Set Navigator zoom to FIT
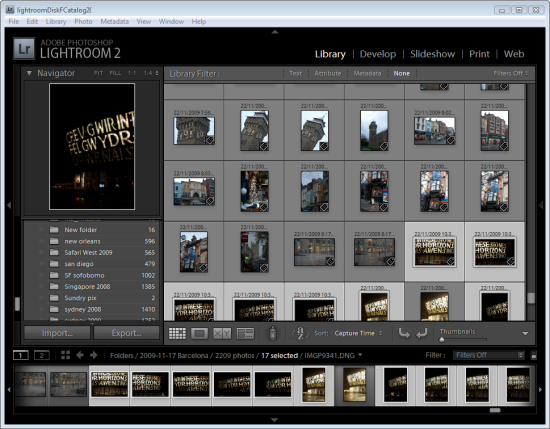 pyautogui.click(x=99, y=73)
